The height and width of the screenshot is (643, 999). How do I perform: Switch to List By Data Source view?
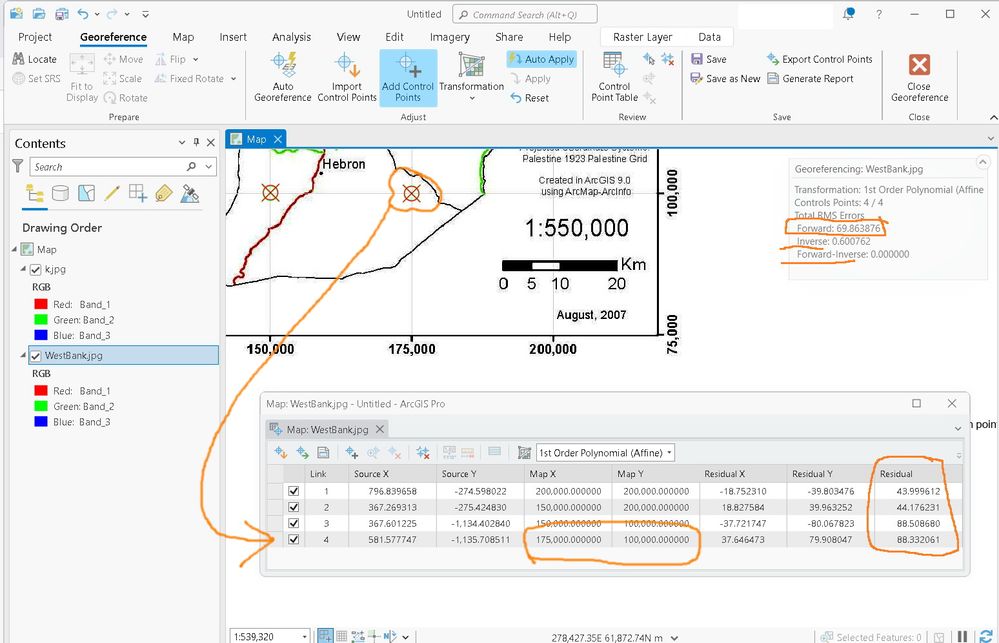(61, 193)
